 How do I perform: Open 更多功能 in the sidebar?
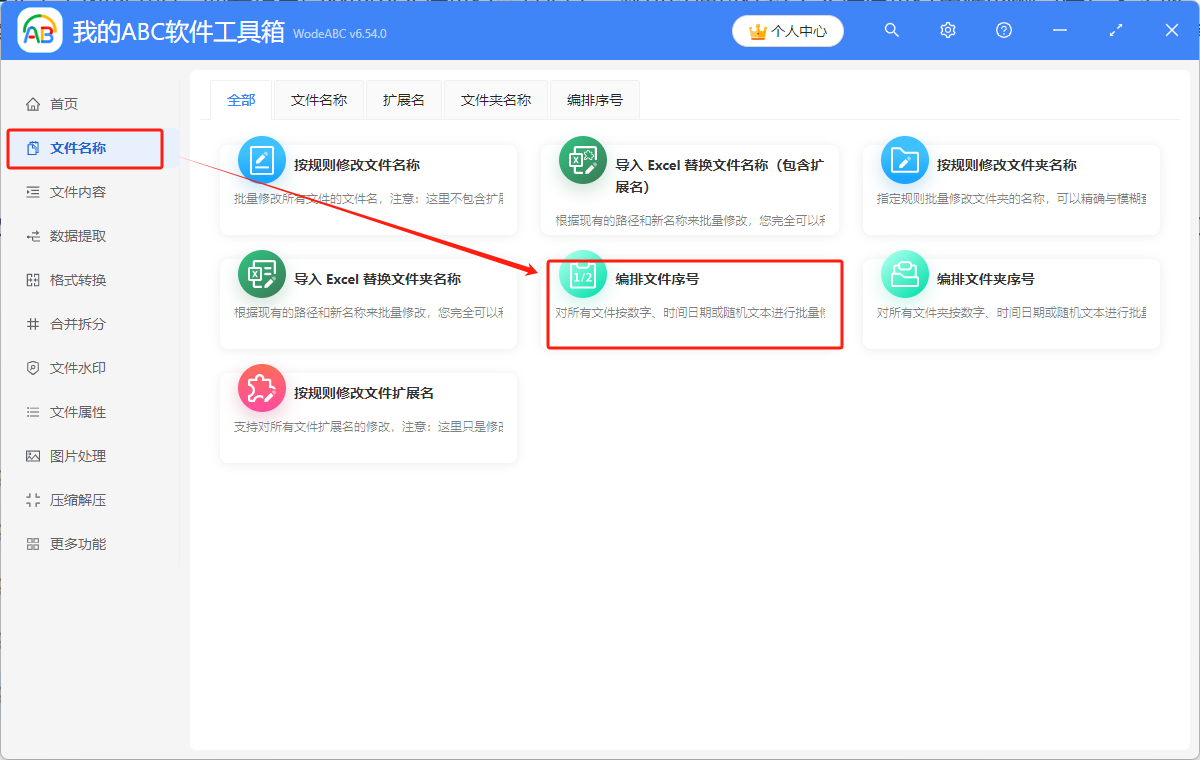point(78,544)
